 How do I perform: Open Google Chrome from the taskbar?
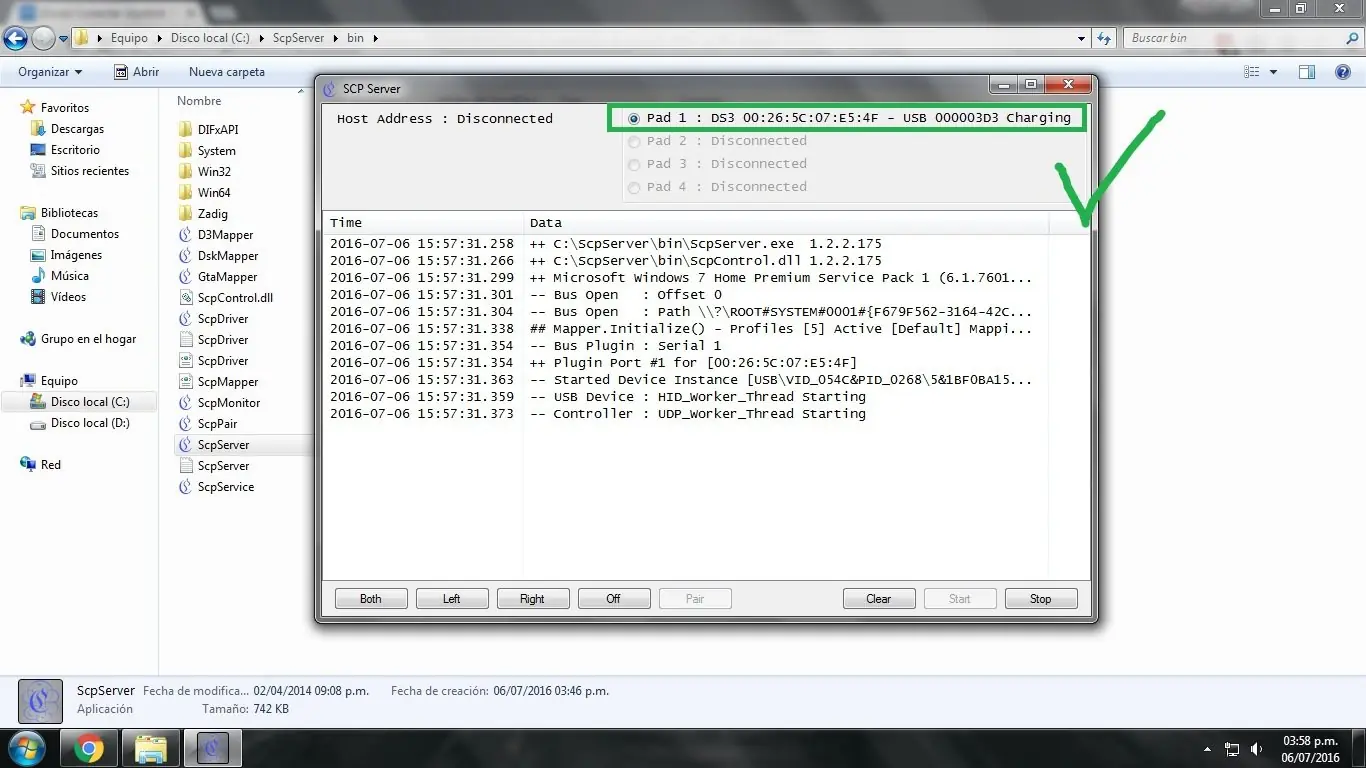[89, 748]
